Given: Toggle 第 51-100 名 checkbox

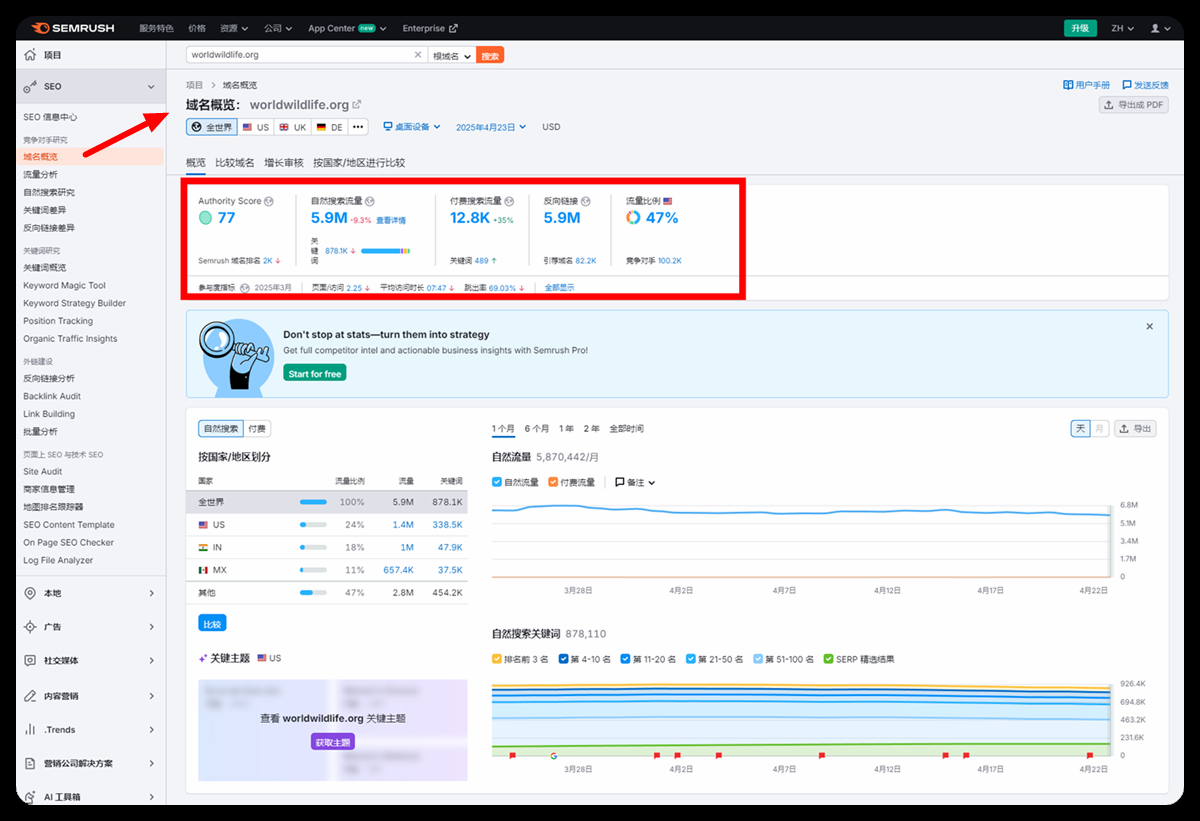Looking at the screenshot, I should [x=757, y=659].
